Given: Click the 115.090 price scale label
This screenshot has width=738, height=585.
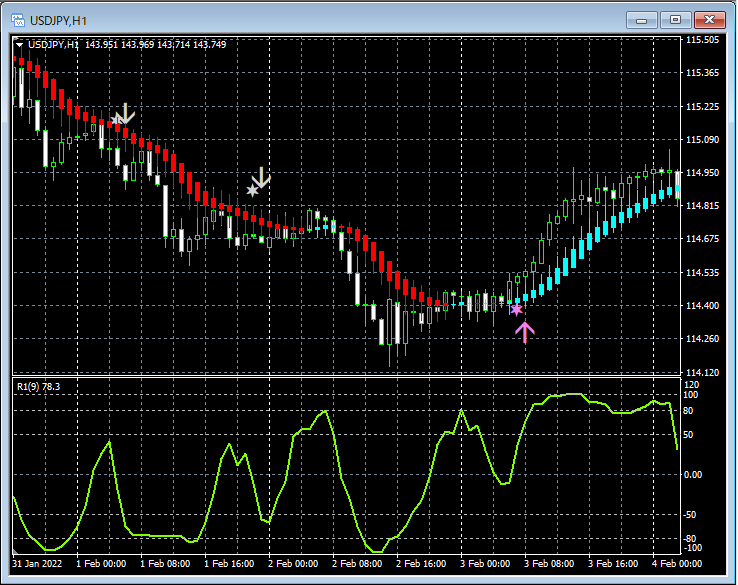Looking at the screenshot, I should (x=702, y=140).
